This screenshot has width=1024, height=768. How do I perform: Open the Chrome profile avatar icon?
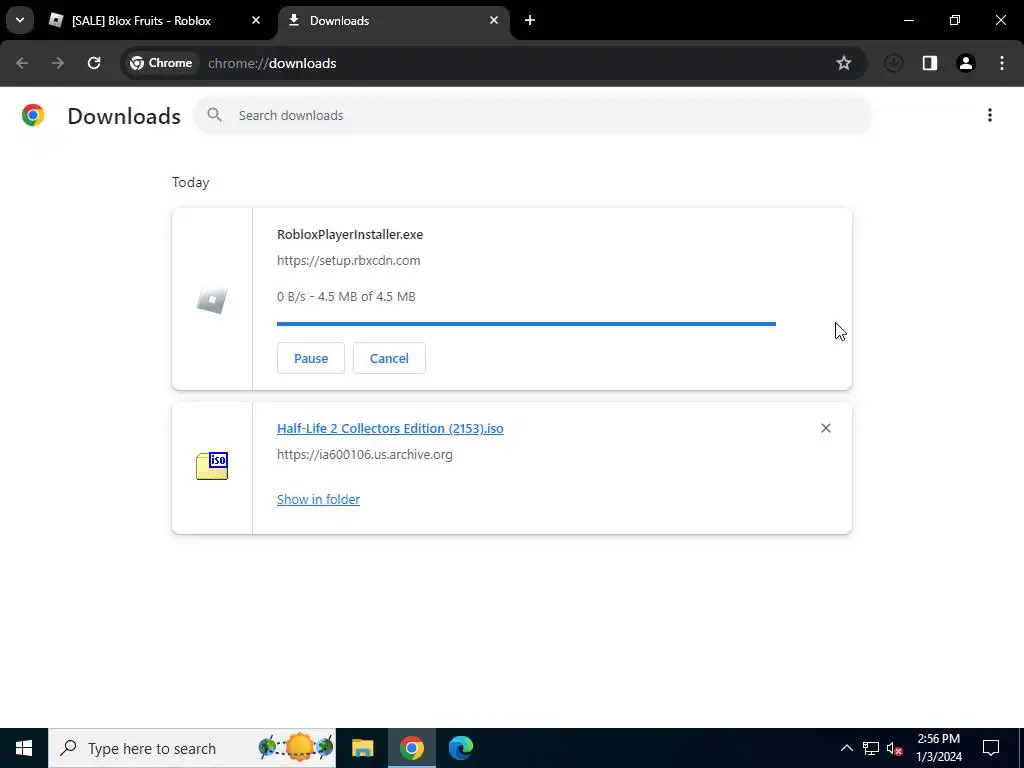[966, 63]
